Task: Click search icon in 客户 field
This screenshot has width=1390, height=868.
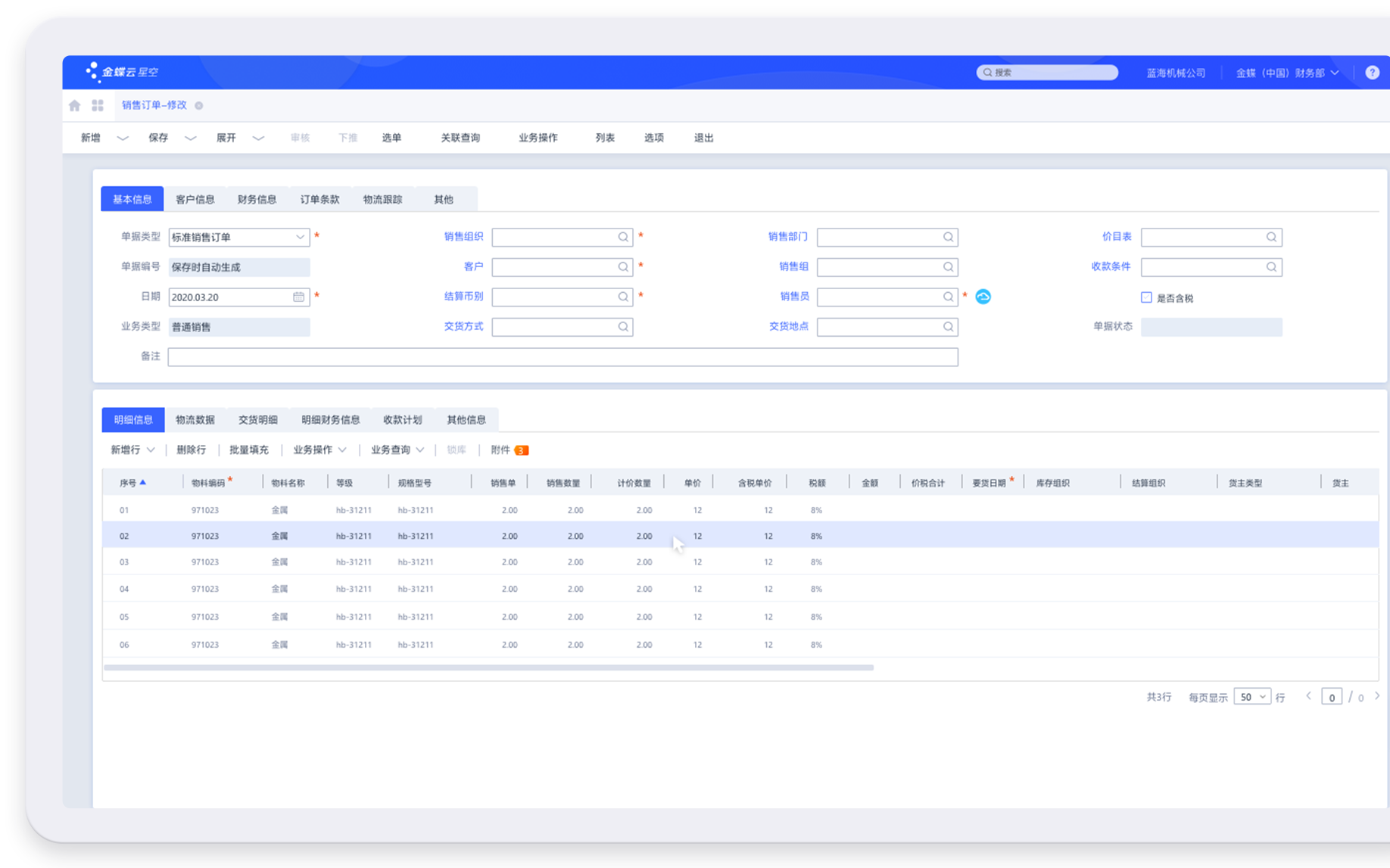Action: point(623,267)
